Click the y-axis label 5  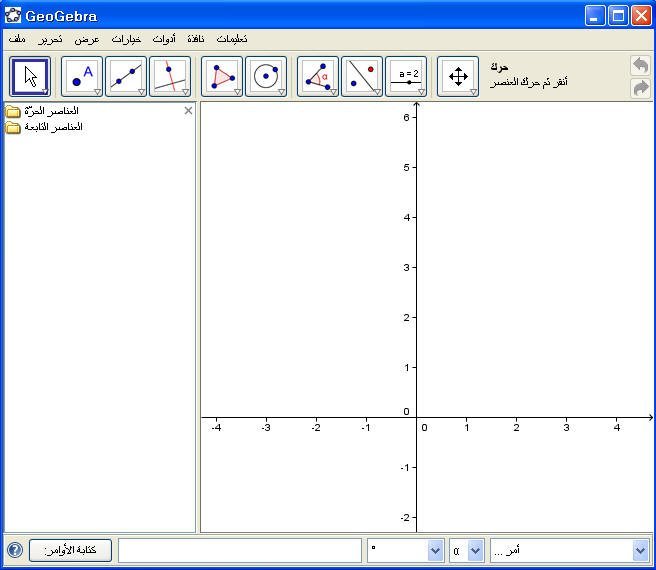pyautogui.click(x=406, y=167)
